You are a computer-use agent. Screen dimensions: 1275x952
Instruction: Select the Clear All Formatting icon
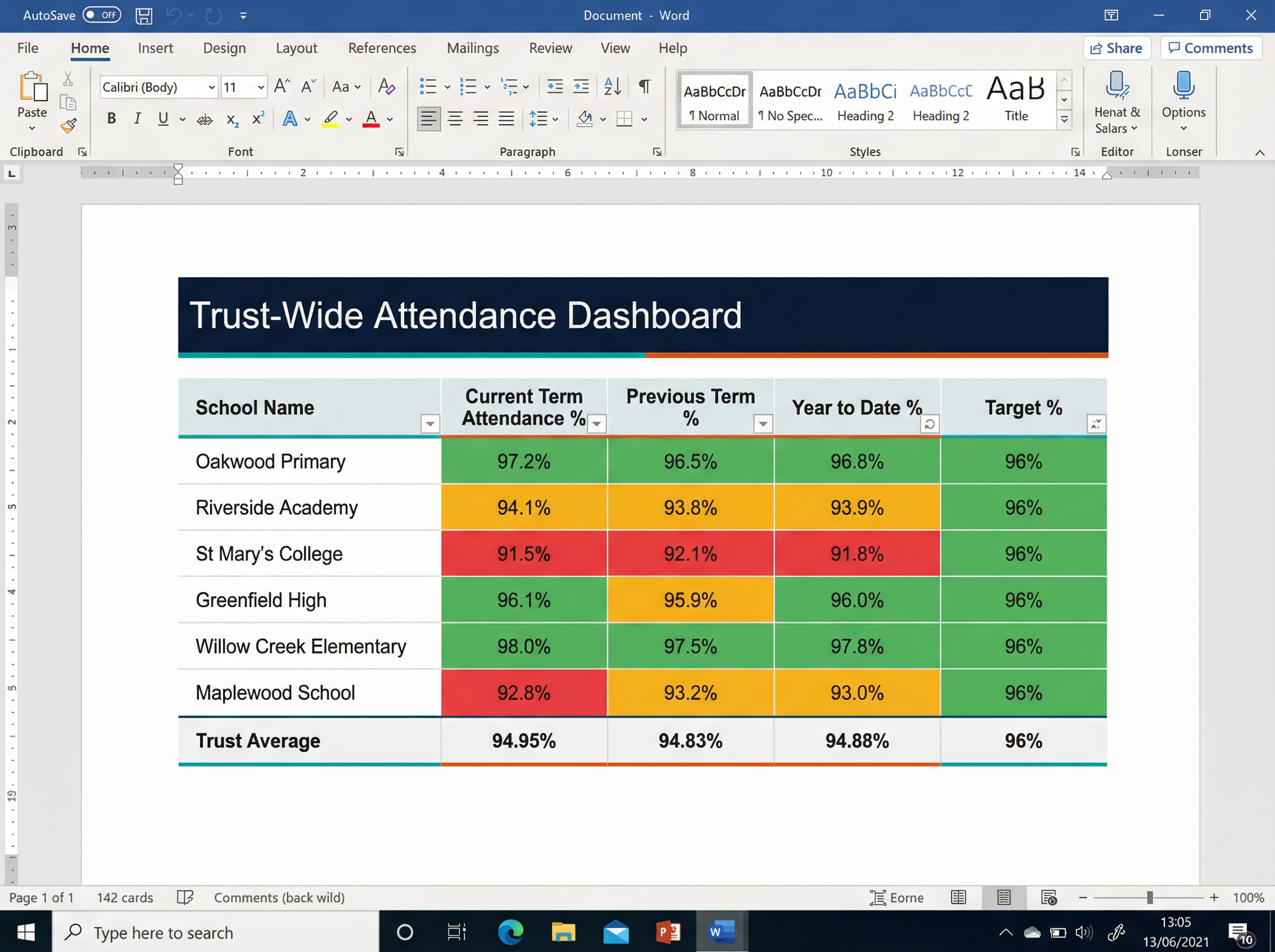(386, 87)
